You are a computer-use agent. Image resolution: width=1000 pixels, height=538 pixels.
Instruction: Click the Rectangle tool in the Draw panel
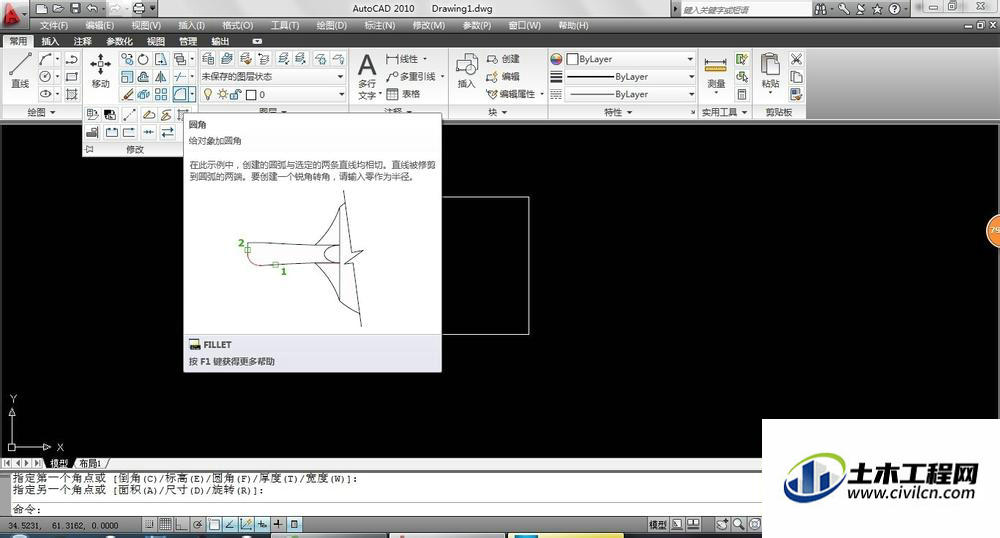[x=71, y=77]
